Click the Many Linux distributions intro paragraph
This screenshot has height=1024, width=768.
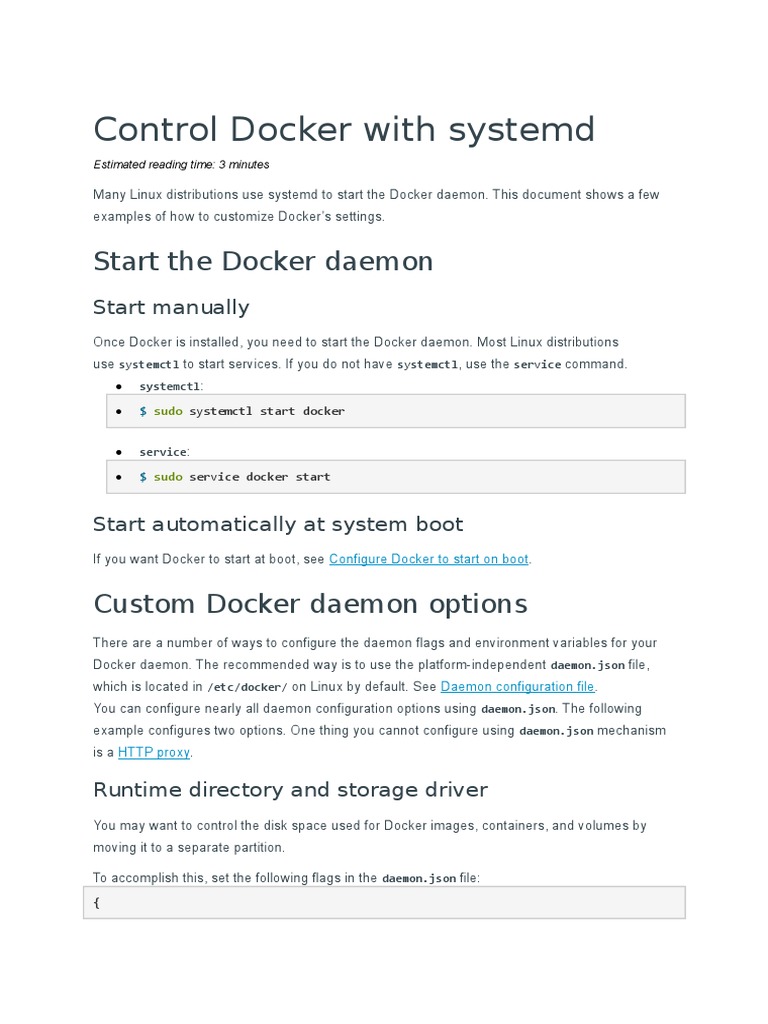coord(376,205)
